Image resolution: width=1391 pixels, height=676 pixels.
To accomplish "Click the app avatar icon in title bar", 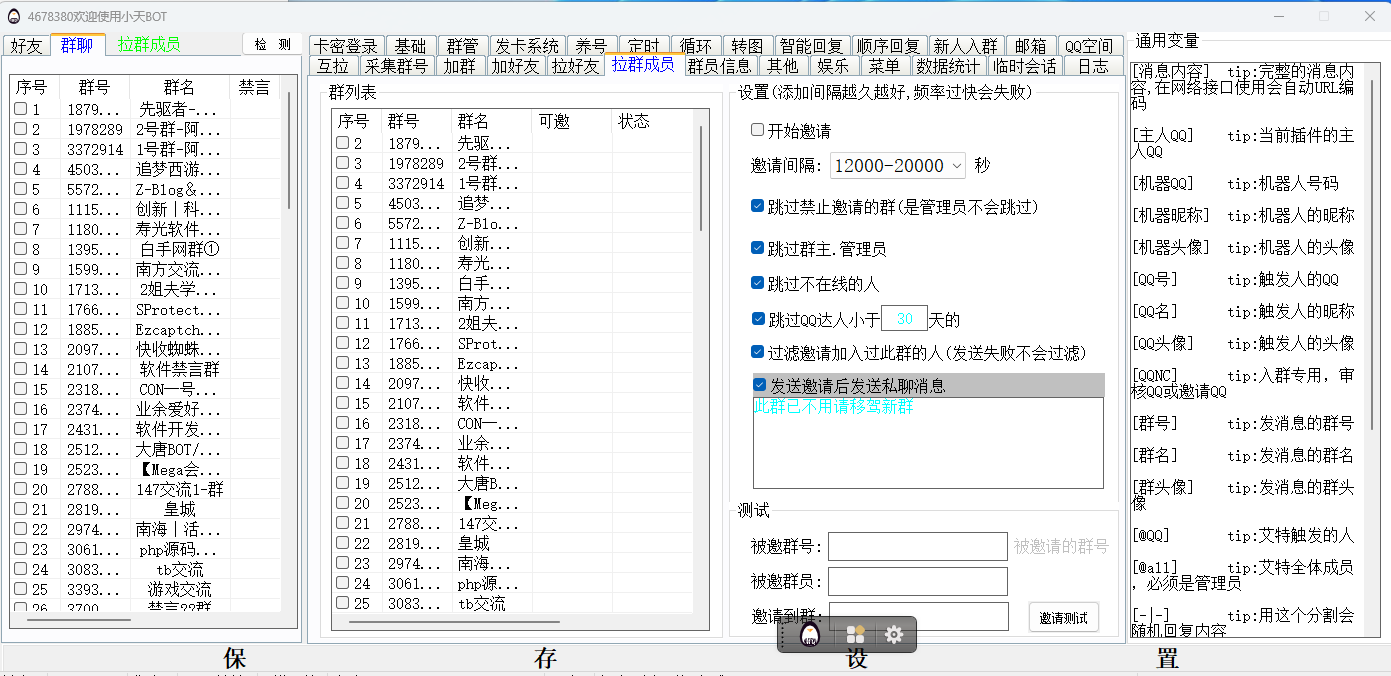I will pyautogui.click(x=14, y=16).
